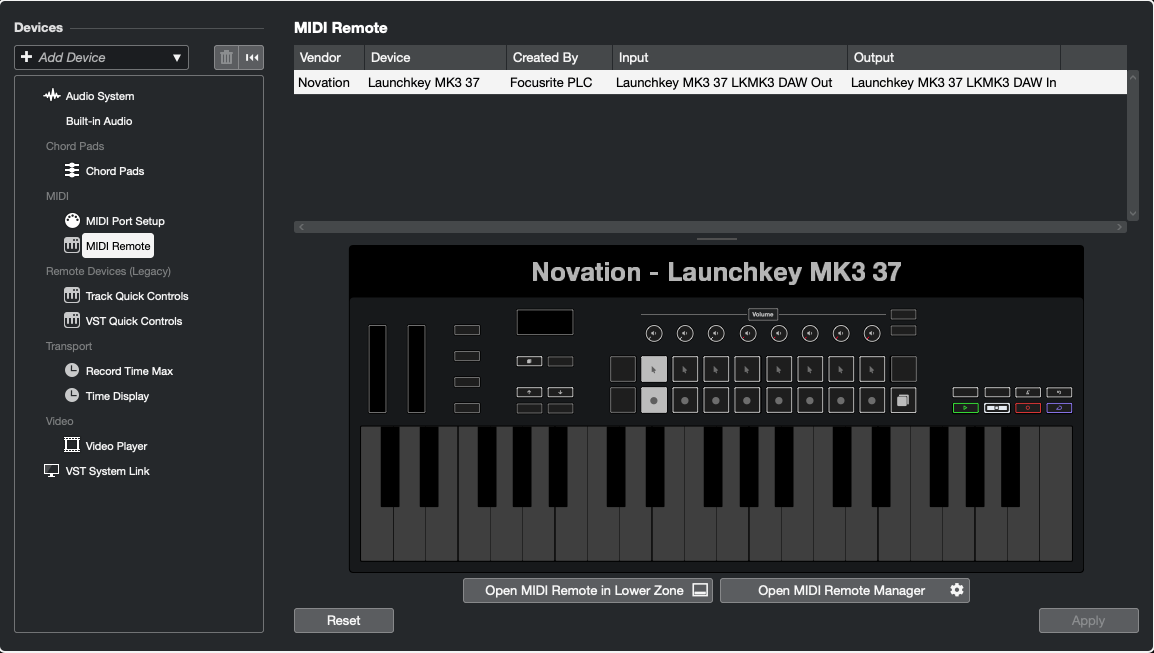Image resolution: width=1154 pixels, height=653 pixels.
Task: Click the undo button above the loop button
Action: pos(1059,392)
